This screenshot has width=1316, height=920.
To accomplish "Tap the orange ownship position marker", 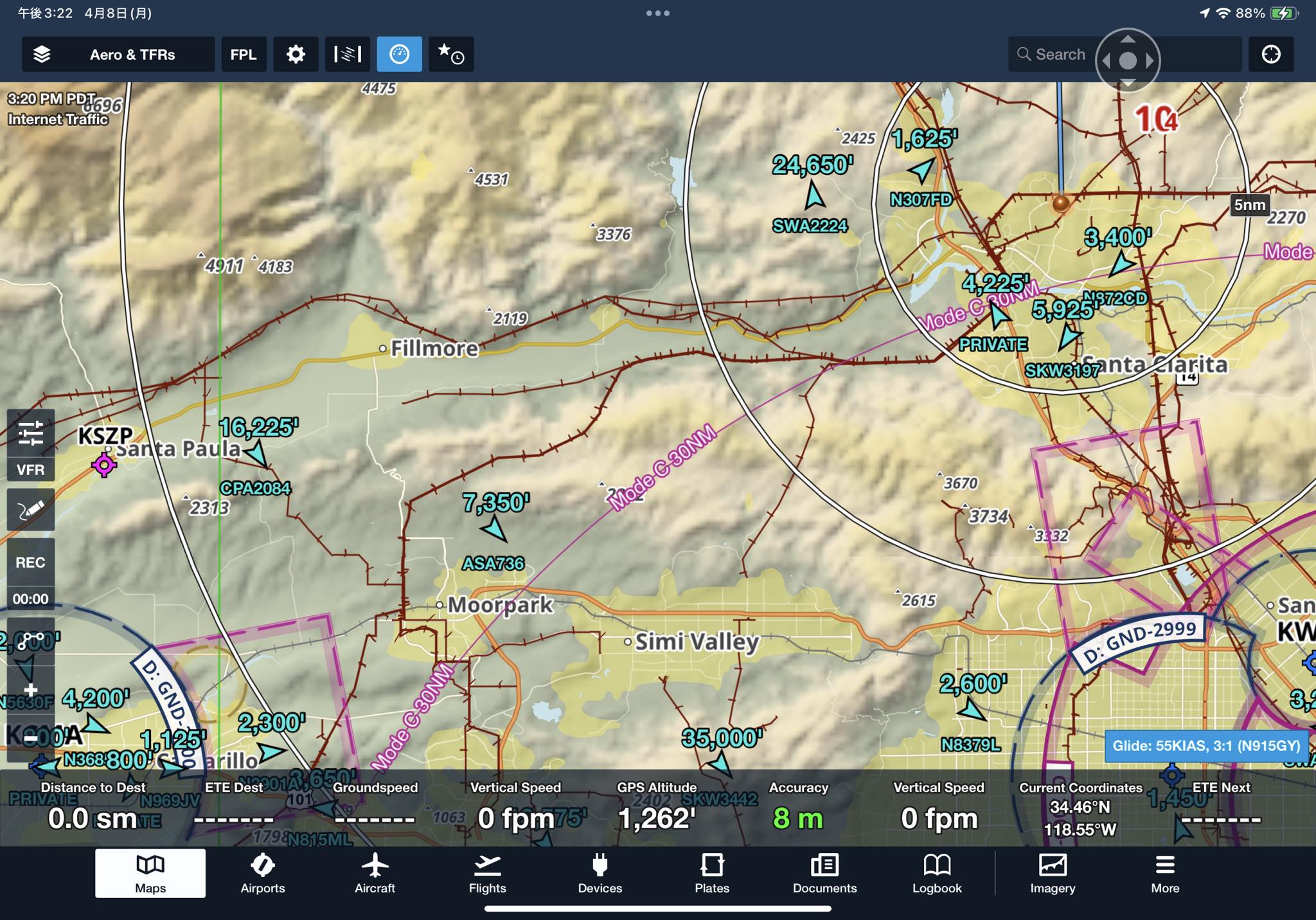I will 1061,204.
